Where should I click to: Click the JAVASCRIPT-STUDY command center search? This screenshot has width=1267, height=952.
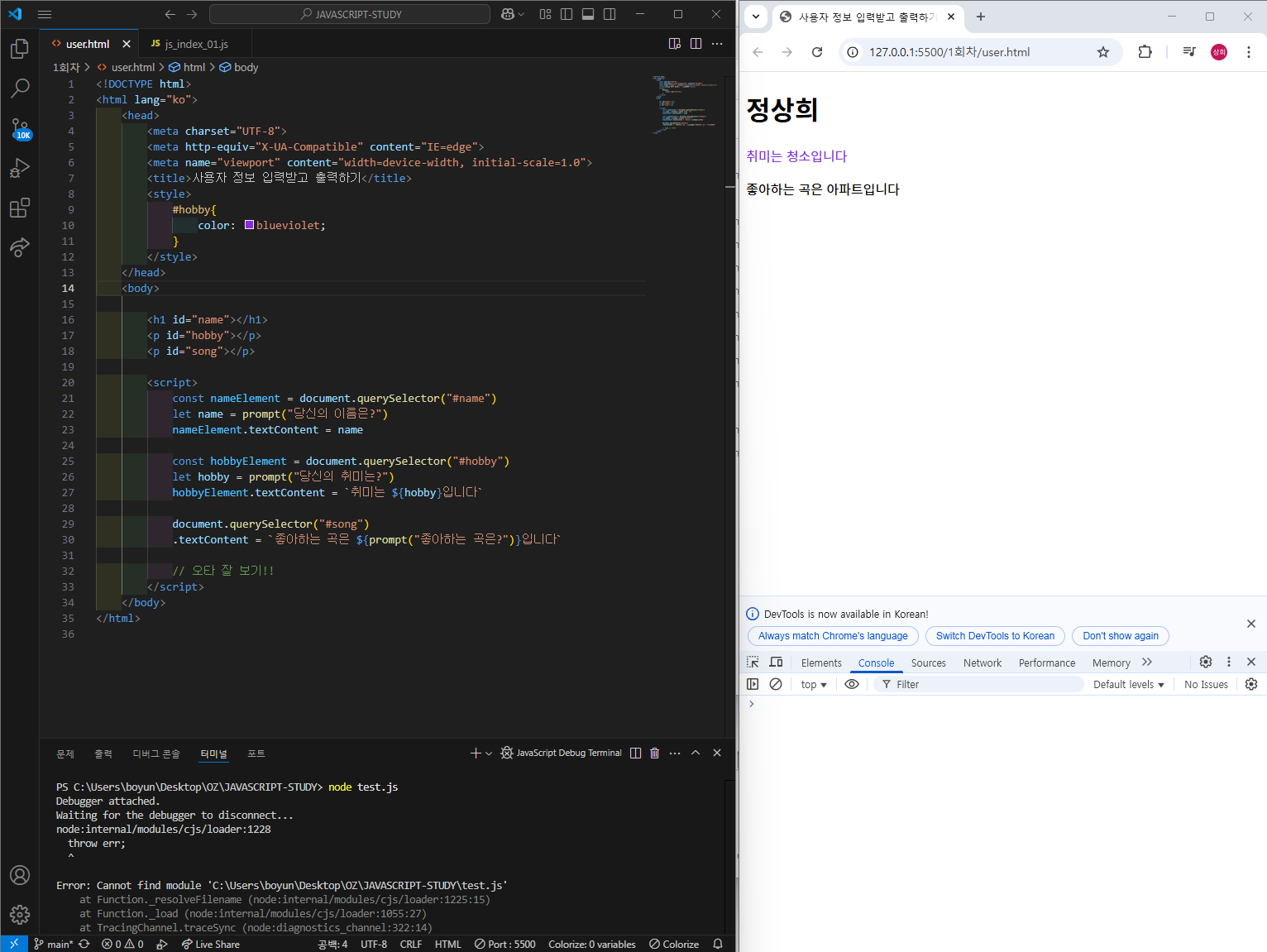click(350, 14)
